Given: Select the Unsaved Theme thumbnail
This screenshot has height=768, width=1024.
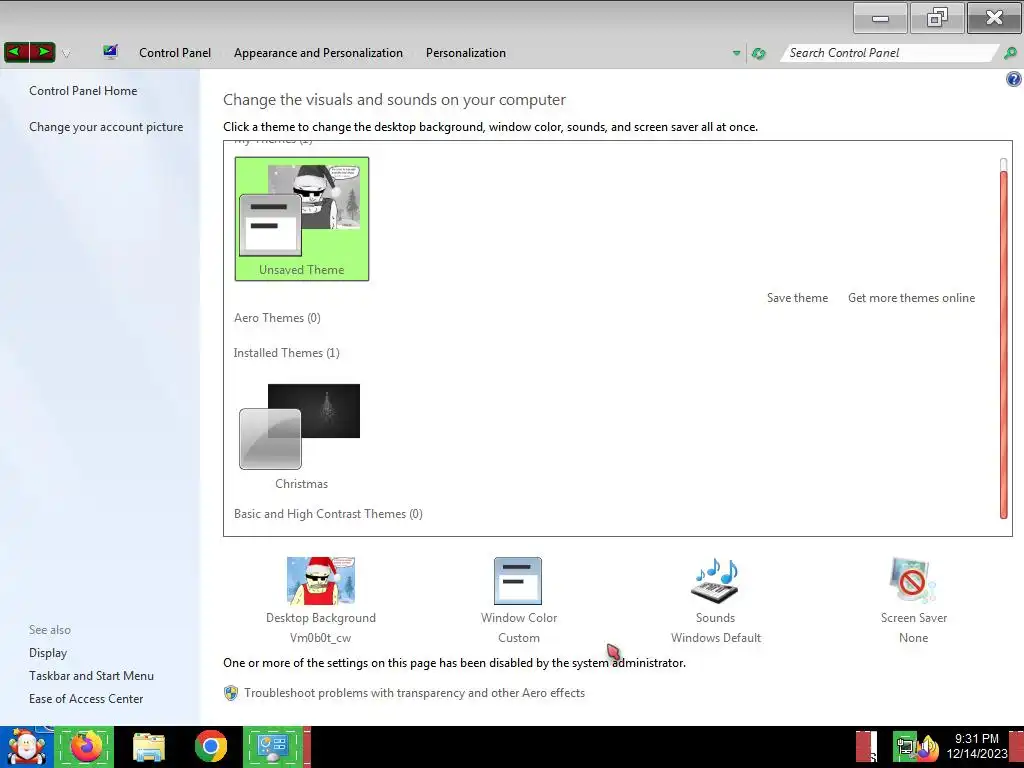Looking at the screenshot, I should (x=302, y=219).
